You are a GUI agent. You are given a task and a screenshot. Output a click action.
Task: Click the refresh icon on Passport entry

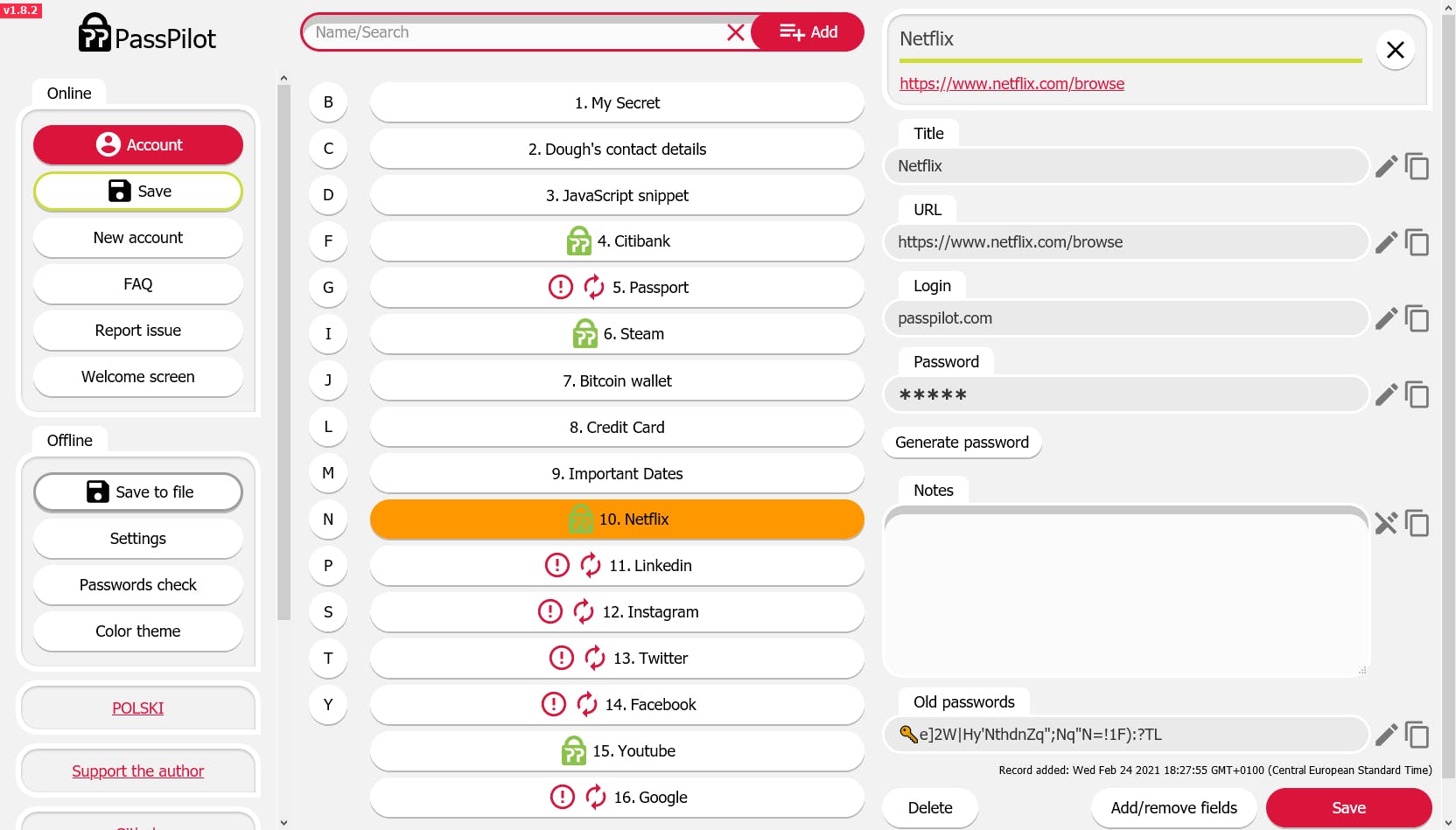coord(594,287)
